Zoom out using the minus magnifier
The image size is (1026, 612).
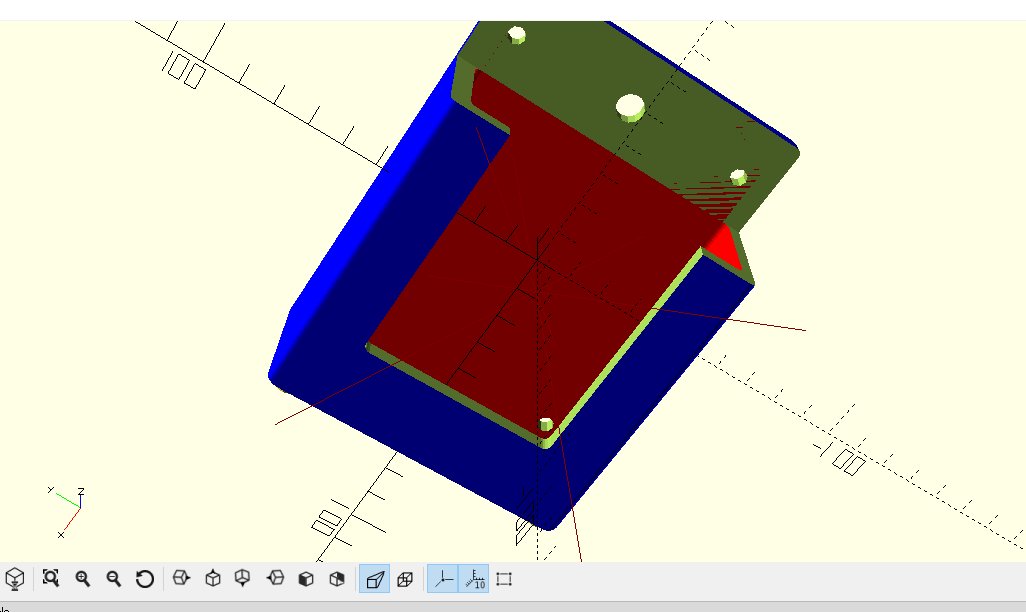tap(114, 579)
